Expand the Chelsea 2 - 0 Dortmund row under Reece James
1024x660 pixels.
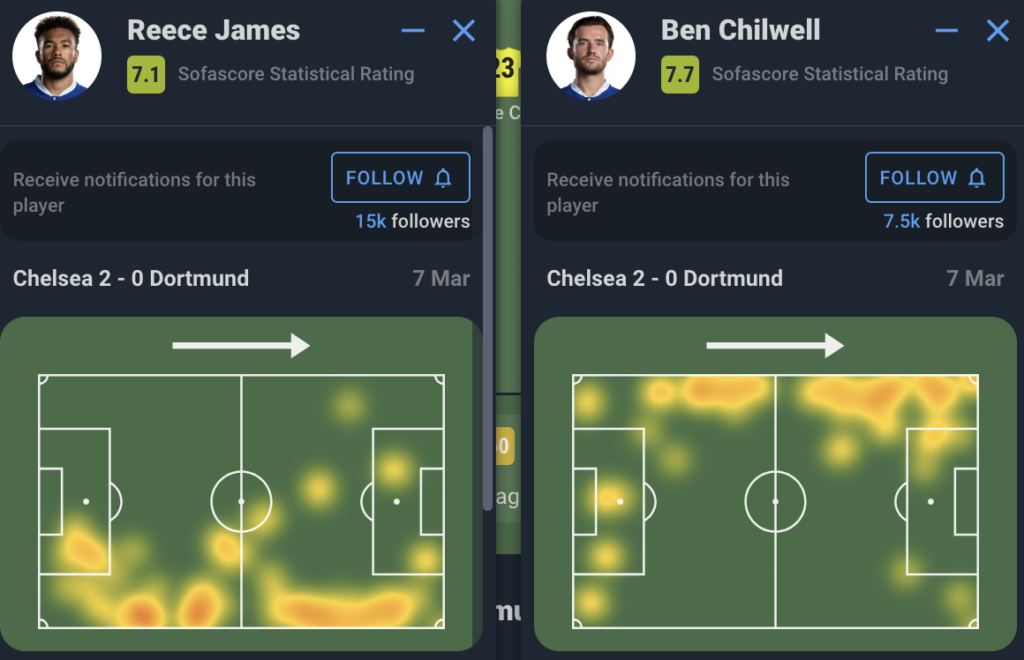240,279
